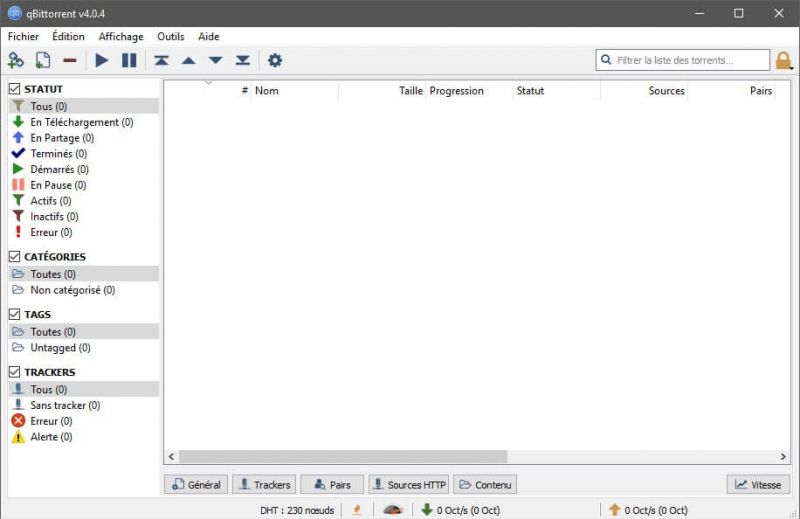This screenshot has width=800, height=519.
Task: Move torrent down in queue
Action: pos(216,60)
